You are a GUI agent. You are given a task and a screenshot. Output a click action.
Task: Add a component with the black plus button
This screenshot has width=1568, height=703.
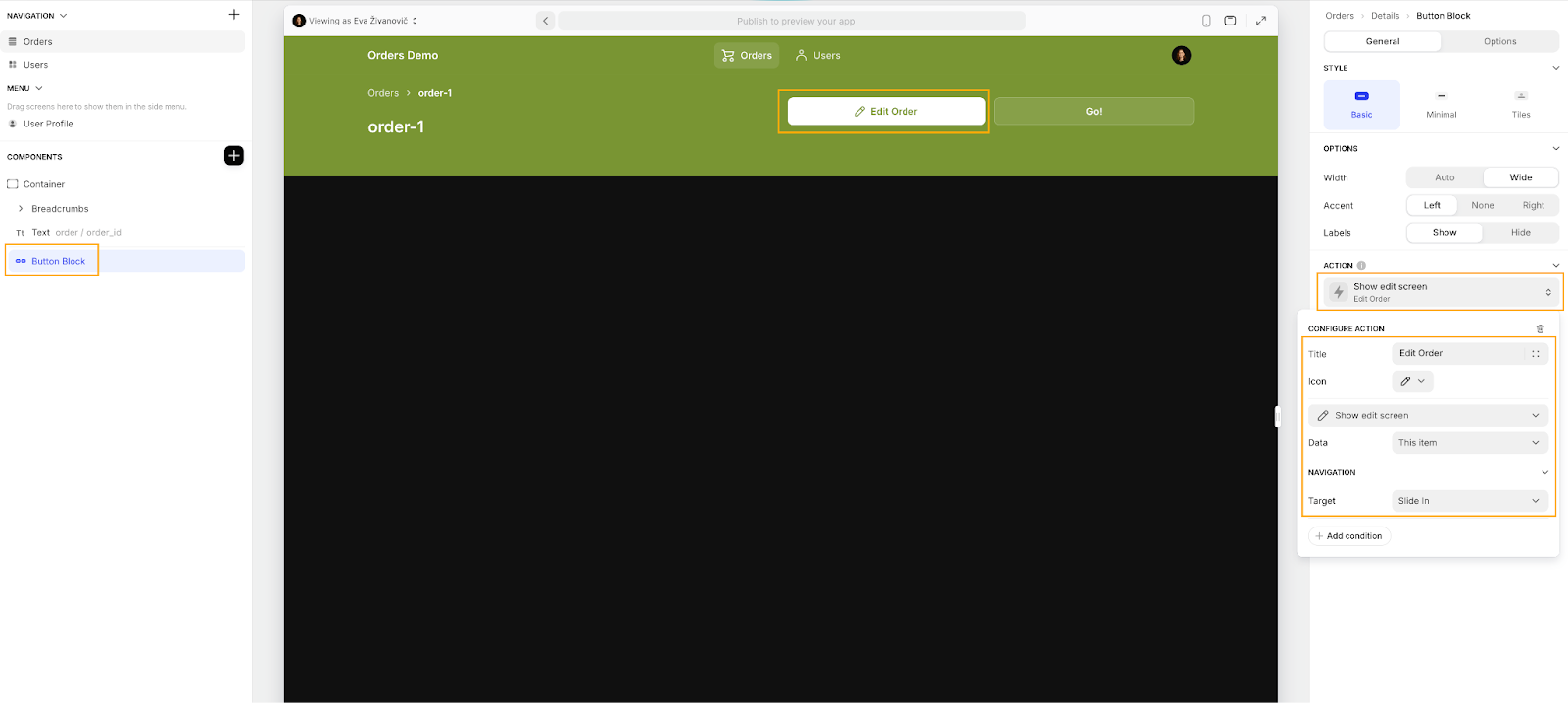pyautogui.click(x=233, y=156)
